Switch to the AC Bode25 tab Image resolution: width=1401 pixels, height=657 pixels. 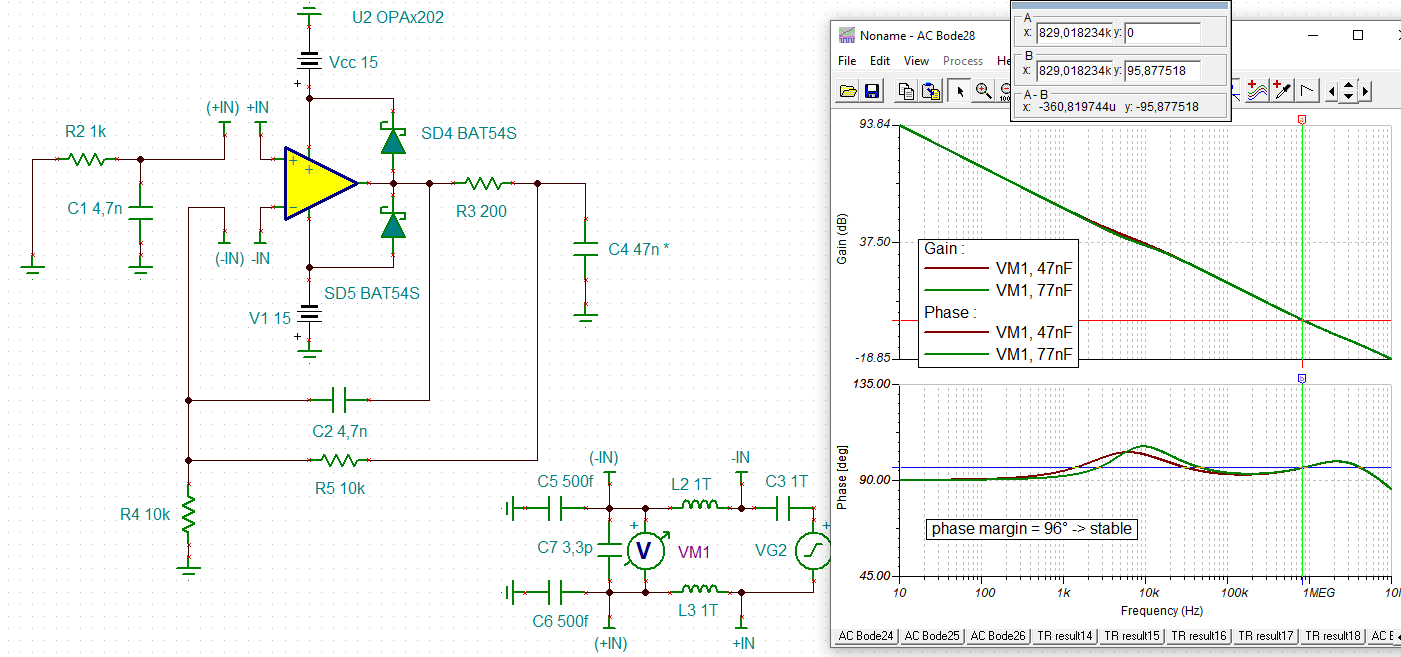pos(932,636)
